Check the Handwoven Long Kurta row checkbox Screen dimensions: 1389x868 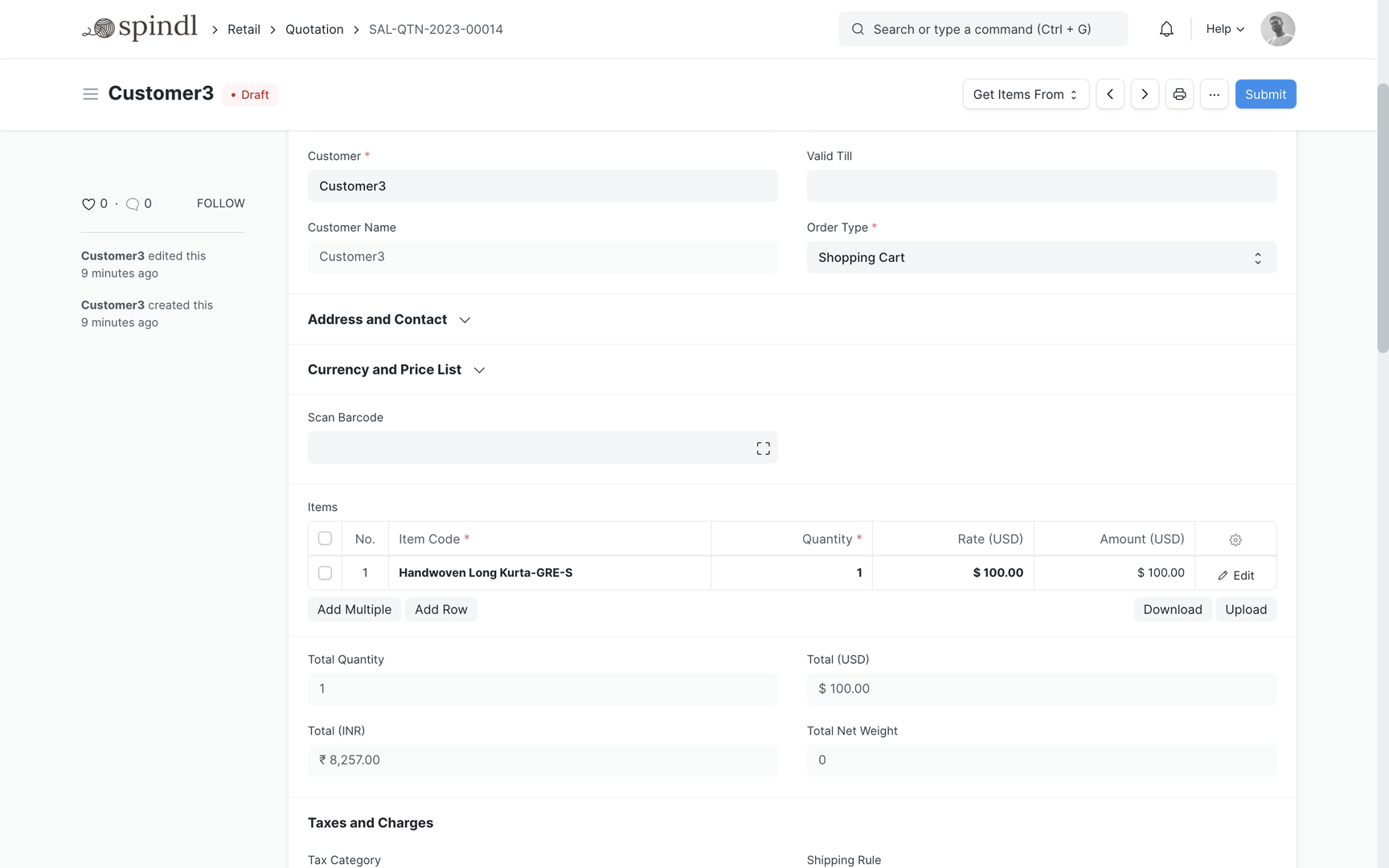[x=325, y=573]
